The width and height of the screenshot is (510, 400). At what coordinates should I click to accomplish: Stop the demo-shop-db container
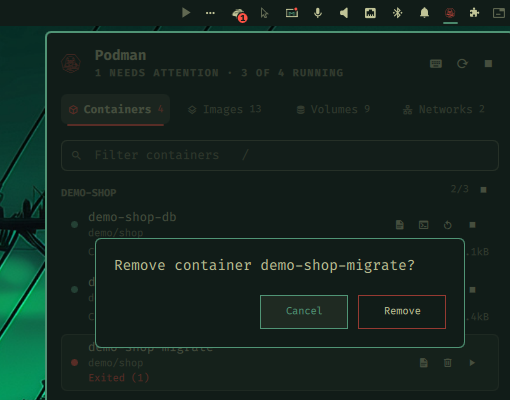click(x=472, y=225)
